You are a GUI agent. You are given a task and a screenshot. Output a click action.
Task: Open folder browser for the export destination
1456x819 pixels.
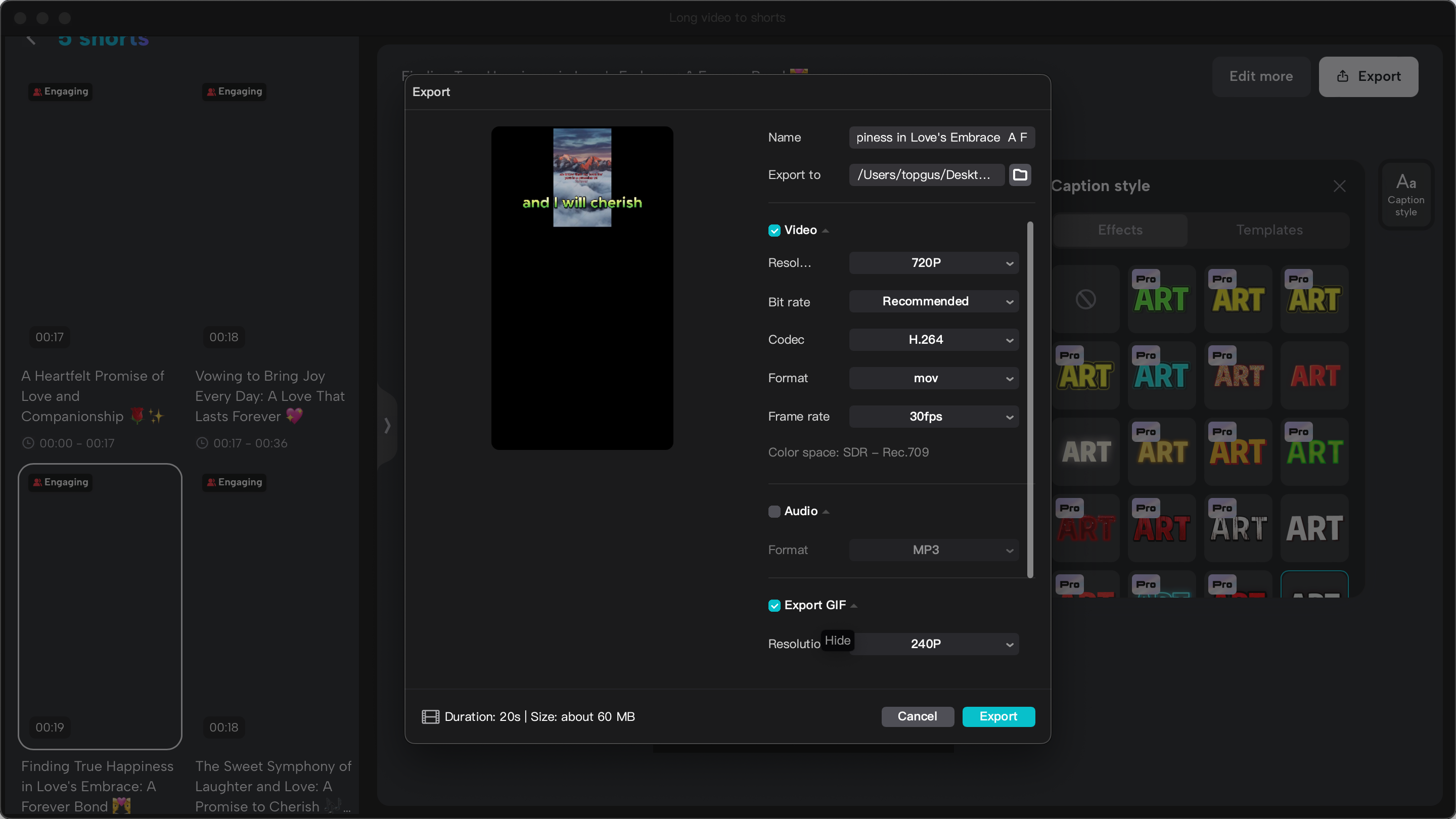[1020, 174]
